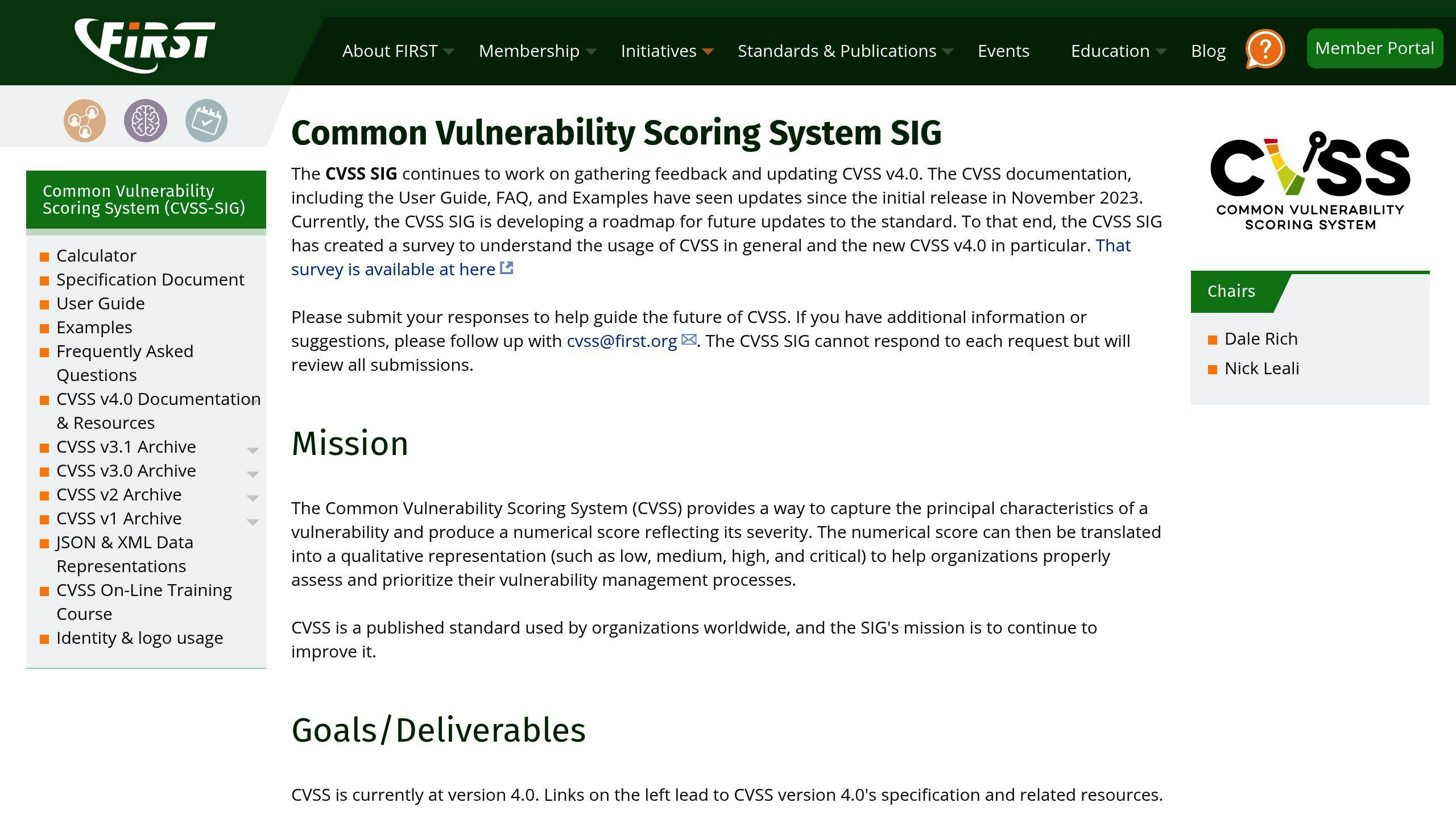Click the Dale Rich chair entry
This screenshot has height=819, width=1456.
pyautogui.click(x=1261, y=339)
